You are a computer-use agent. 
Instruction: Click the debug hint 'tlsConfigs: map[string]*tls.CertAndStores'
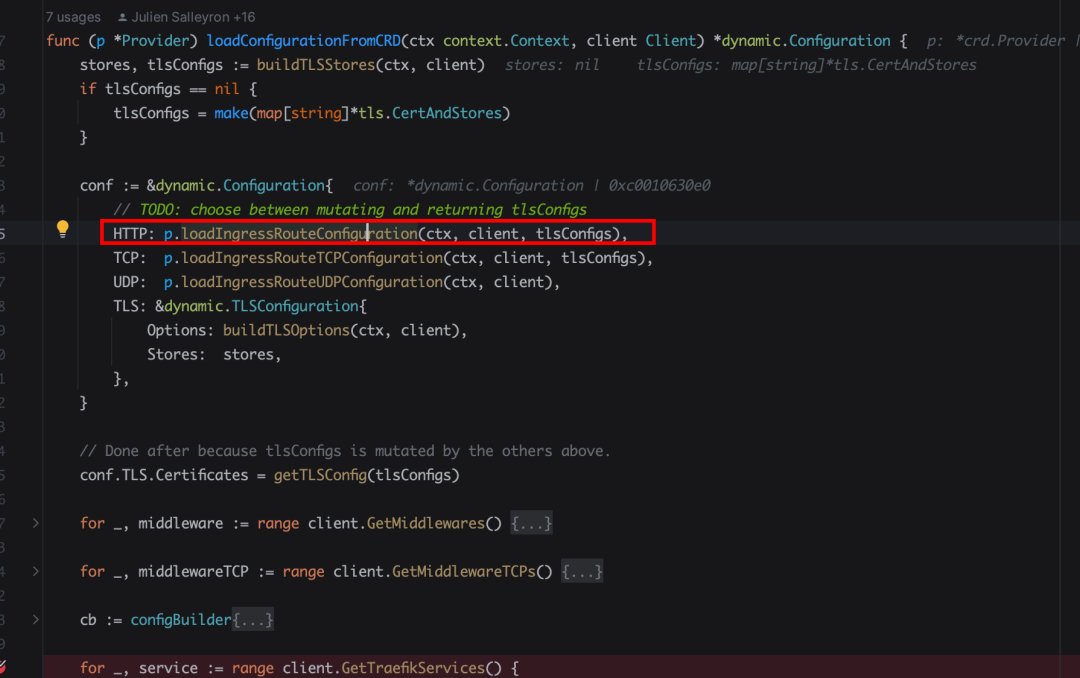806,65
